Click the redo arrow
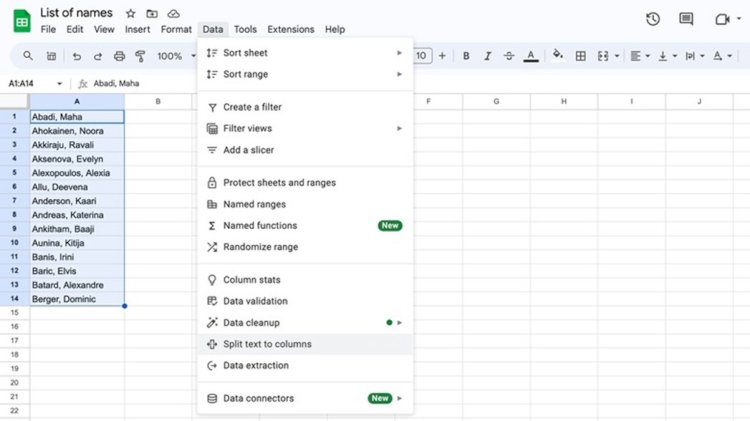This screenshot has width=750, height=421. (x=98, y=56)
